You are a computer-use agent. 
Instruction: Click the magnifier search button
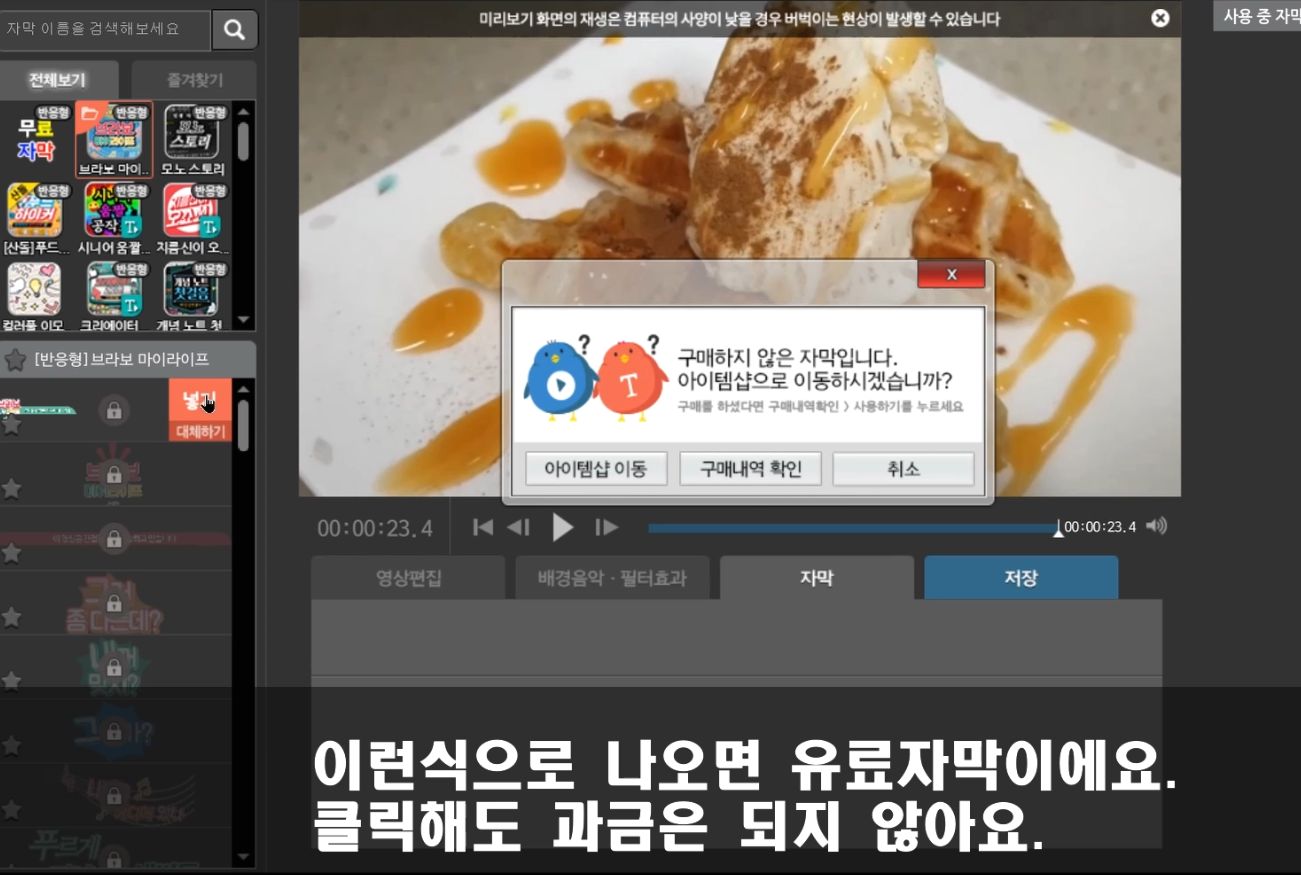tap(234, 30)
